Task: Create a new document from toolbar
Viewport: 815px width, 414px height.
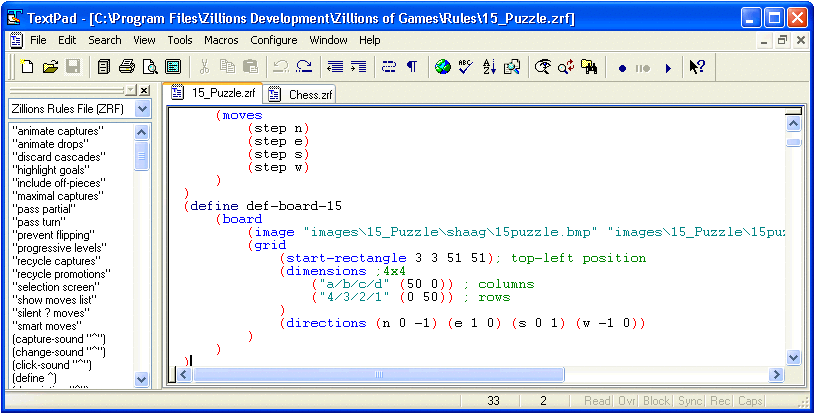Action: pos(27,67)
